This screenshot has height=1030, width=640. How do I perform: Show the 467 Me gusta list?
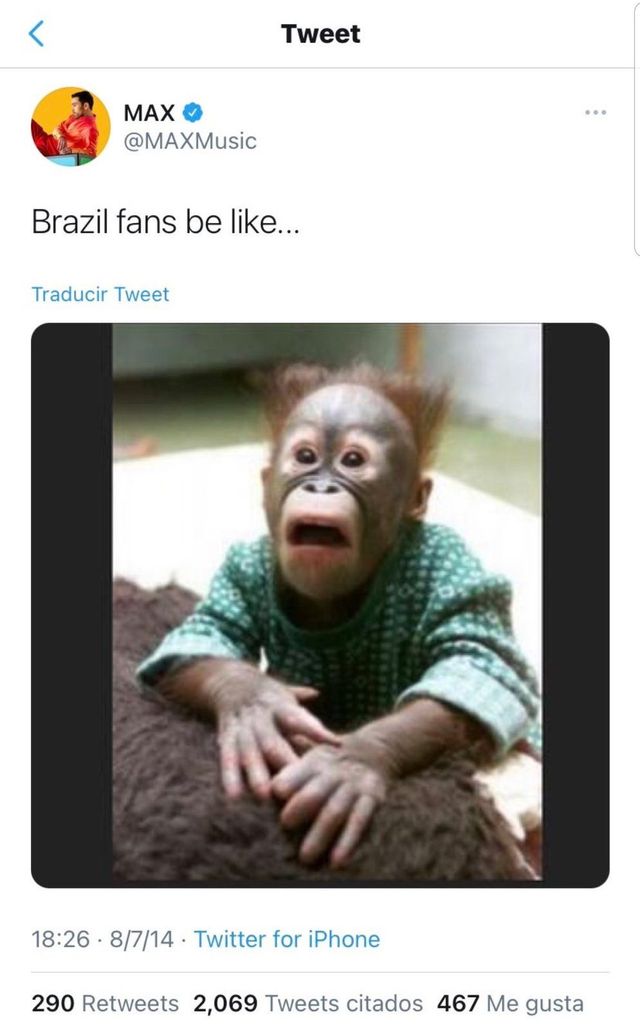pyautogui.click(x=510, y=1002)
